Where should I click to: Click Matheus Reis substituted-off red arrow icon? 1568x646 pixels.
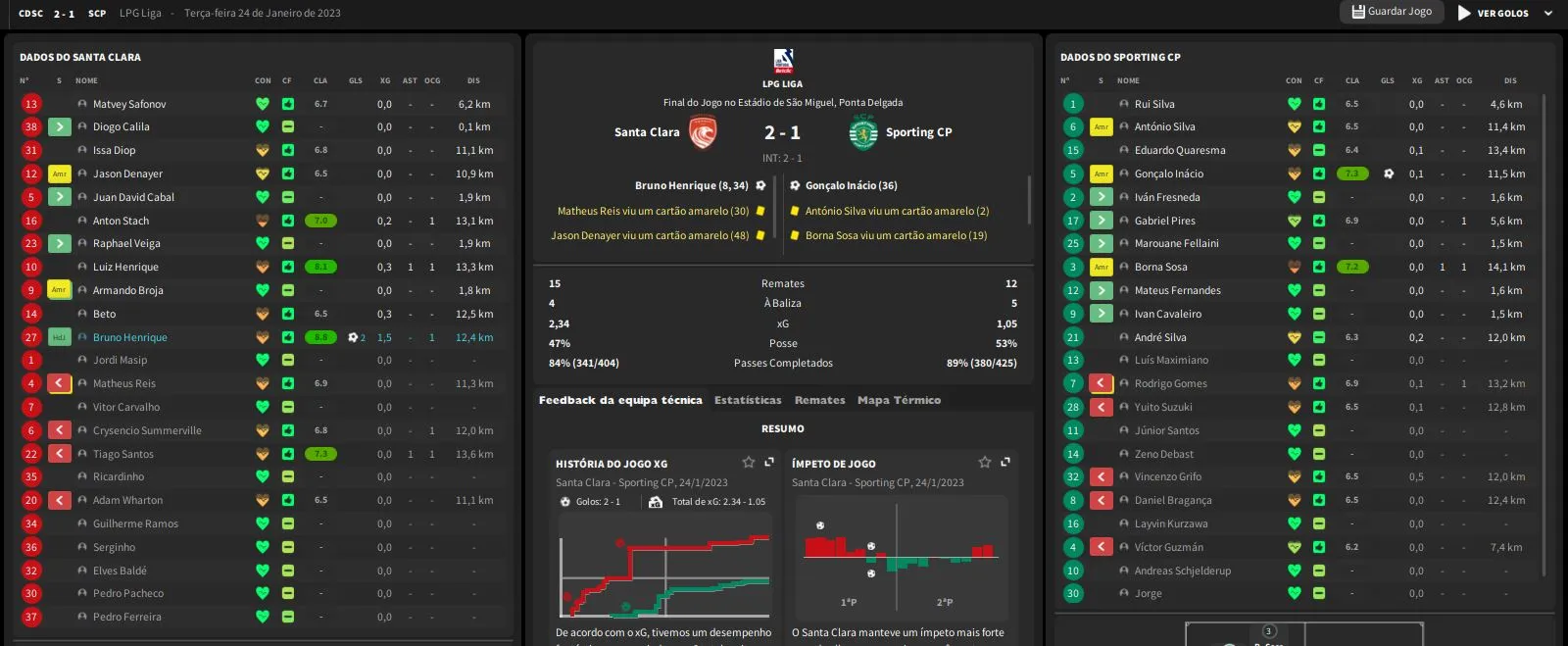click(60, 383)
